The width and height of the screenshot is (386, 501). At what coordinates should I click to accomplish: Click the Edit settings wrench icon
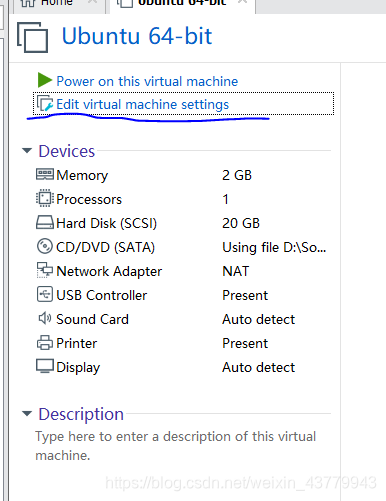click(x=45, y=104)
